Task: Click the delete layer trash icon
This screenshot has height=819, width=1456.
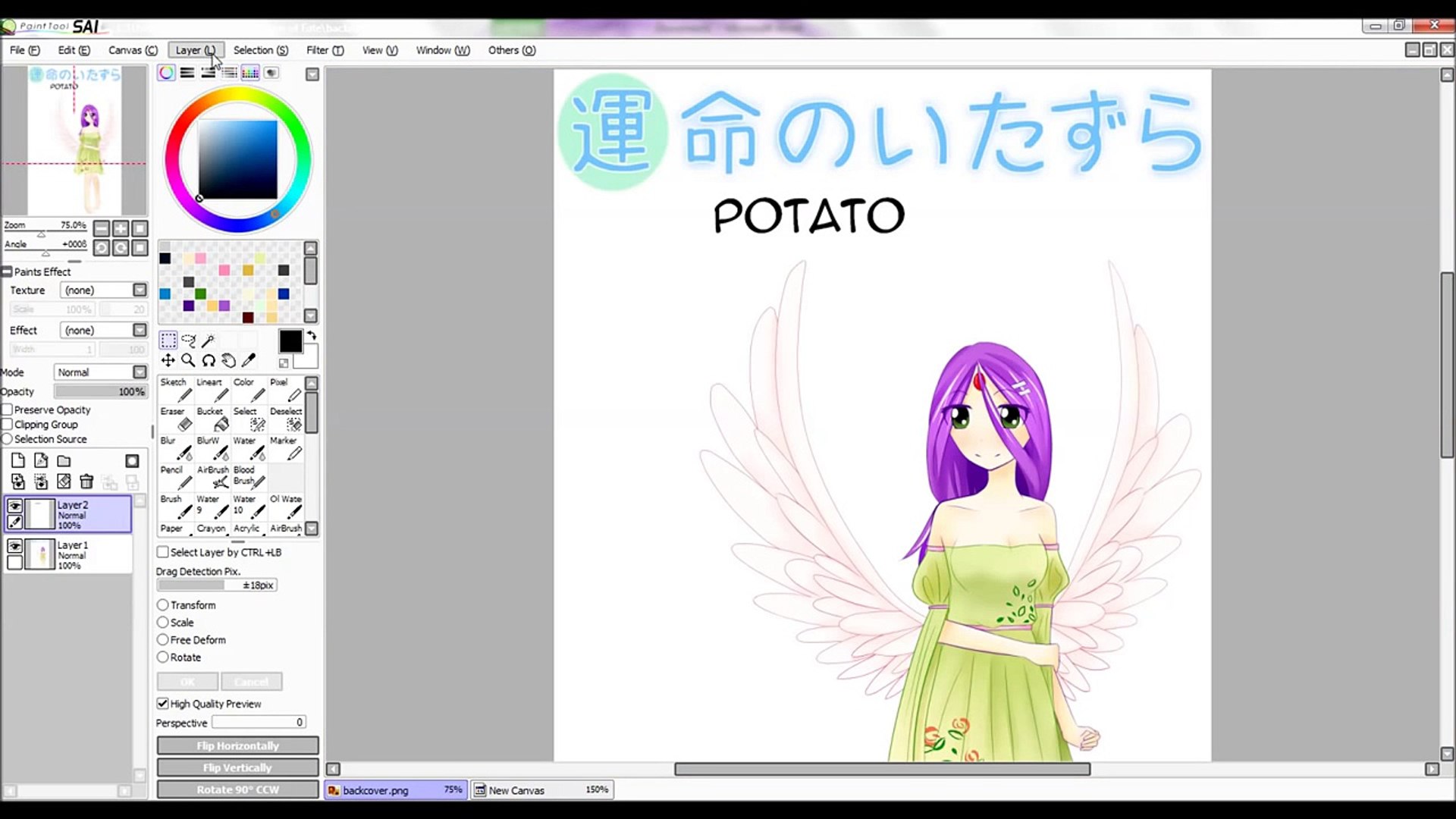Action: click(86, 482)
